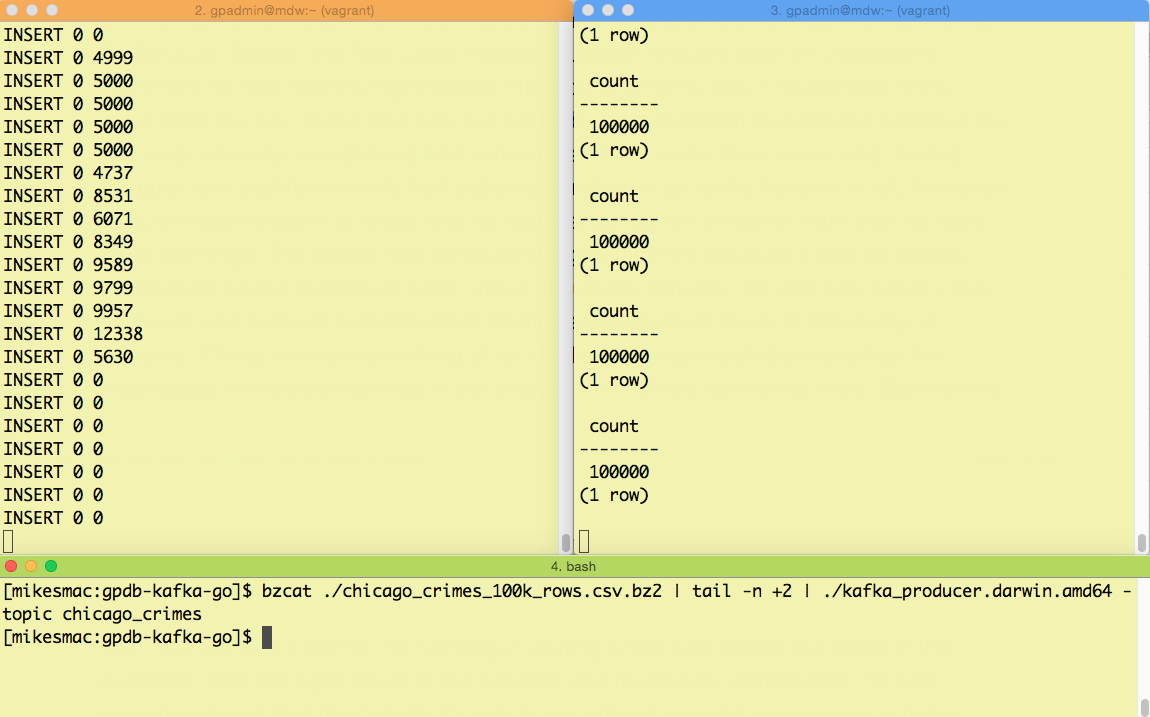Viewport: 1150px width, 717px height.
Task: Click the 'tail -n +2' command segment
Action: [742, 591]
